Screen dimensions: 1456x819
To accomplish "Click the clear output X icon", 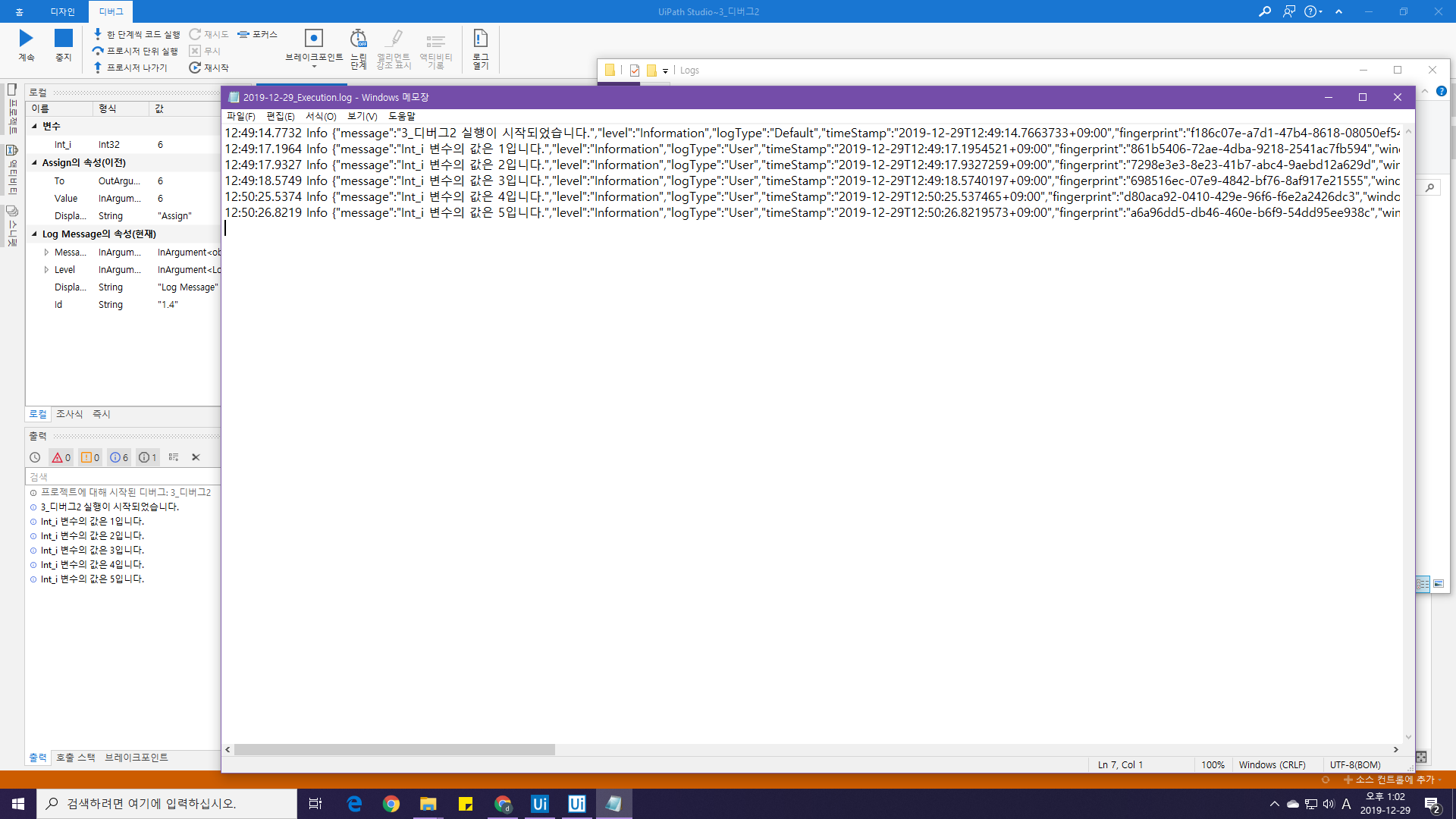I will [x=196, y=457].
